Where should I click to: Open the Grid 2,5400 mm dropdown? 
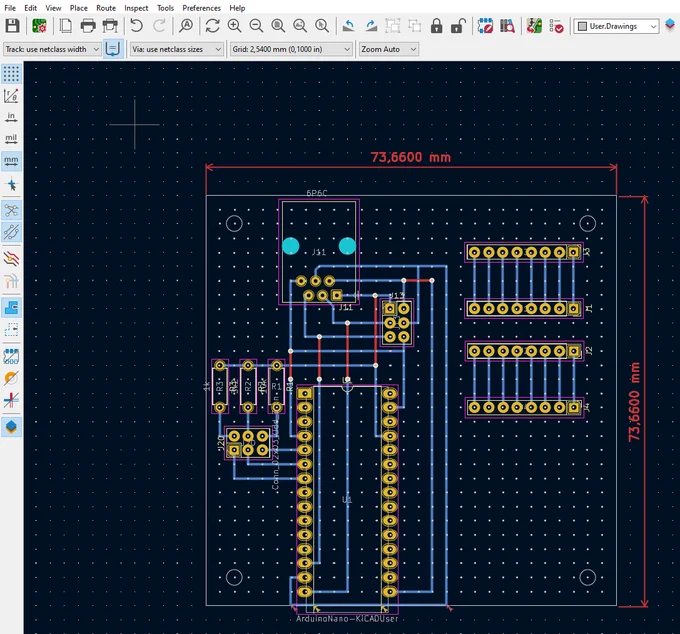click(x=291, y=49)
